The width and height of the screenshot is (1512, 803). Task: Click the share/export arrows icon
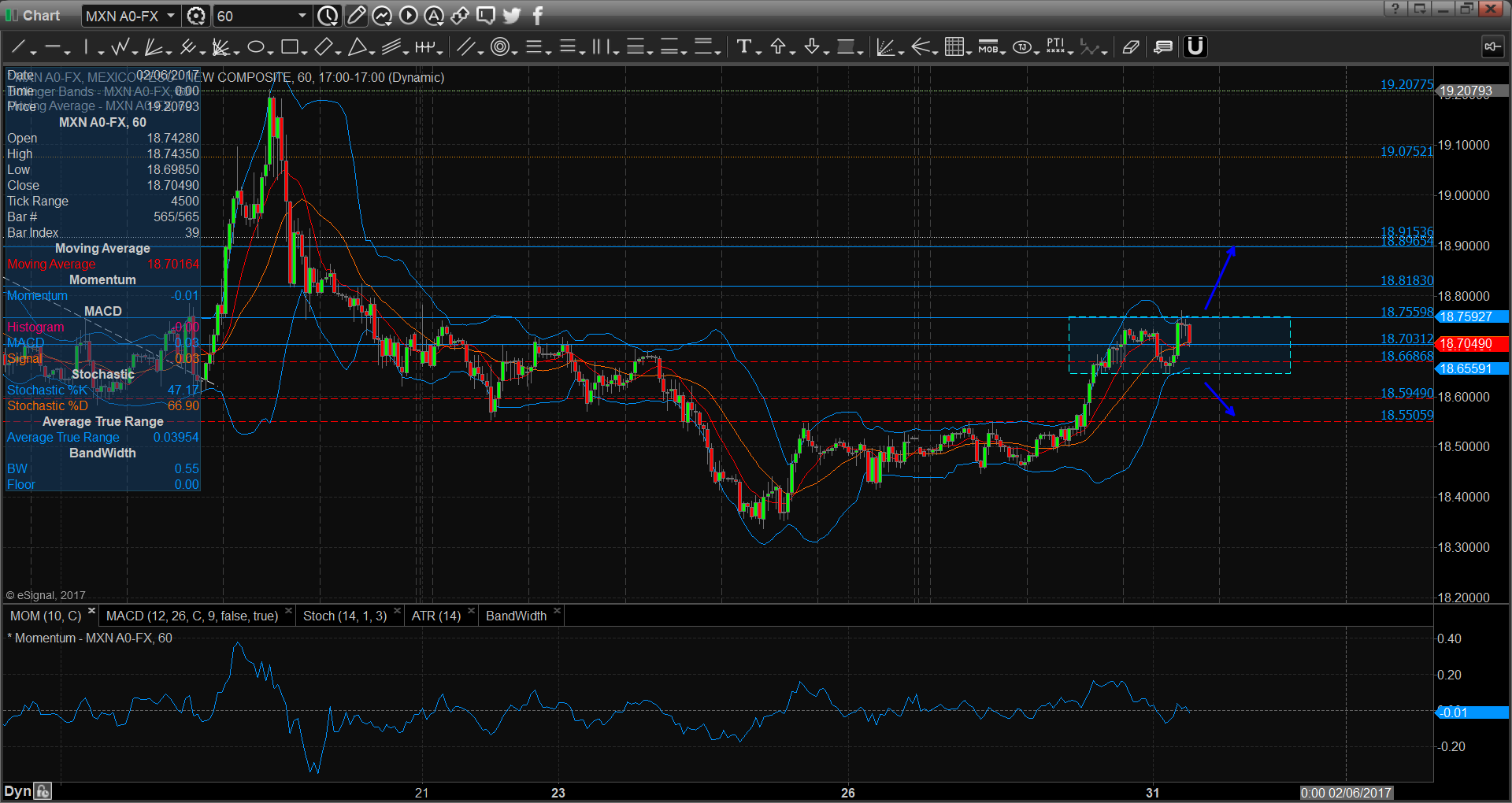[460, 16]
